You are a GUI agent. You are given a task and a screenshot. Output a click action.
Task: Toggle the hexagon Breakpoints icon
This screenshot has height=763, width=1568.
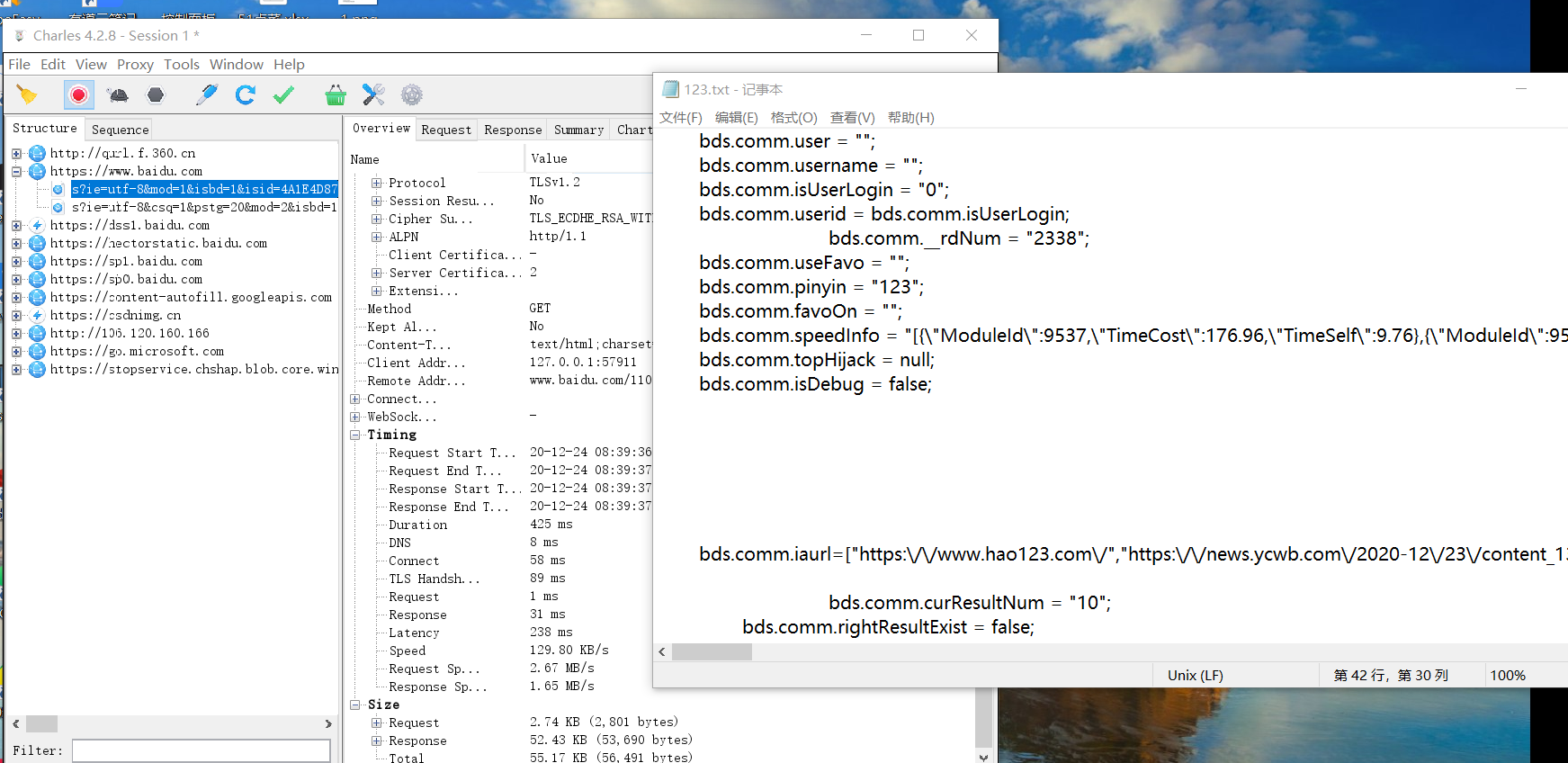click(x=156, y=94)
